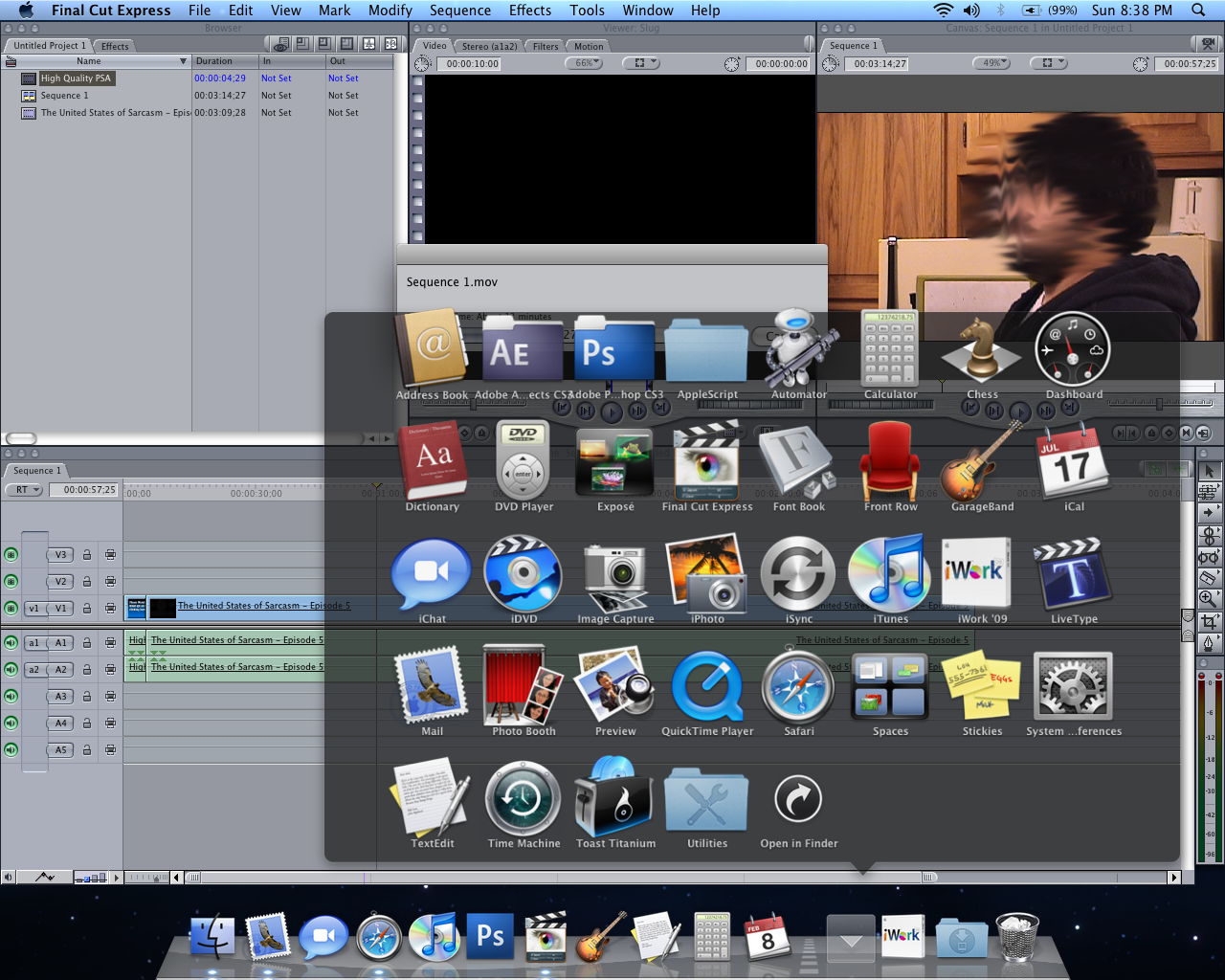Open Front Row red chair icon
Viewport: 1225px width, 980px height.
(890, 461)
